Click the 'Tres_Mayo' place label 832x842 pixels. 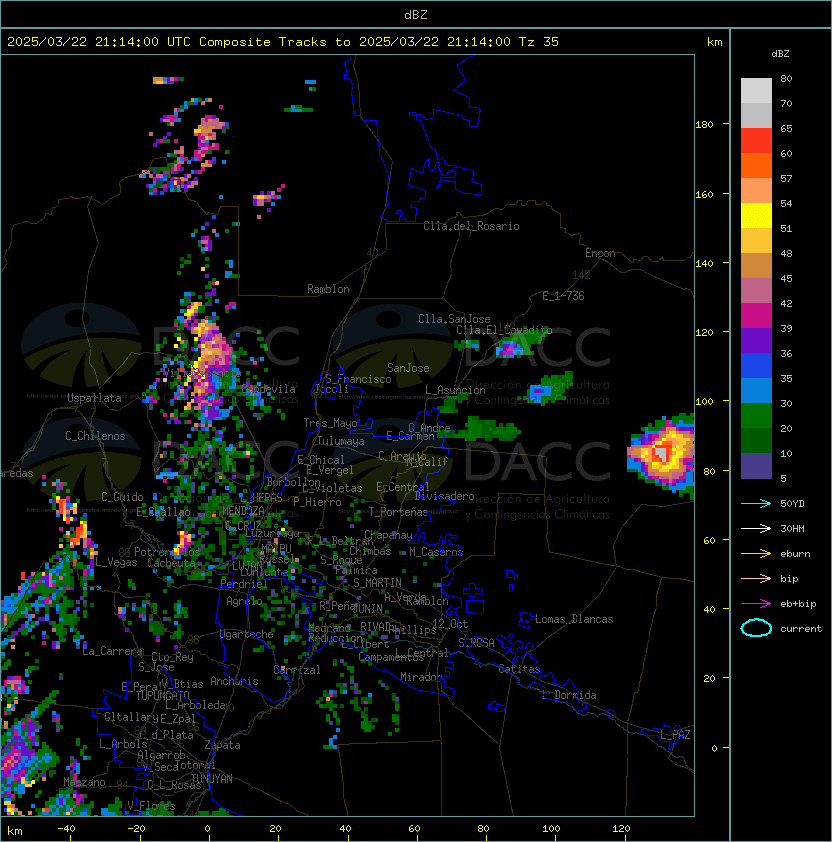(x=330, y=423)
